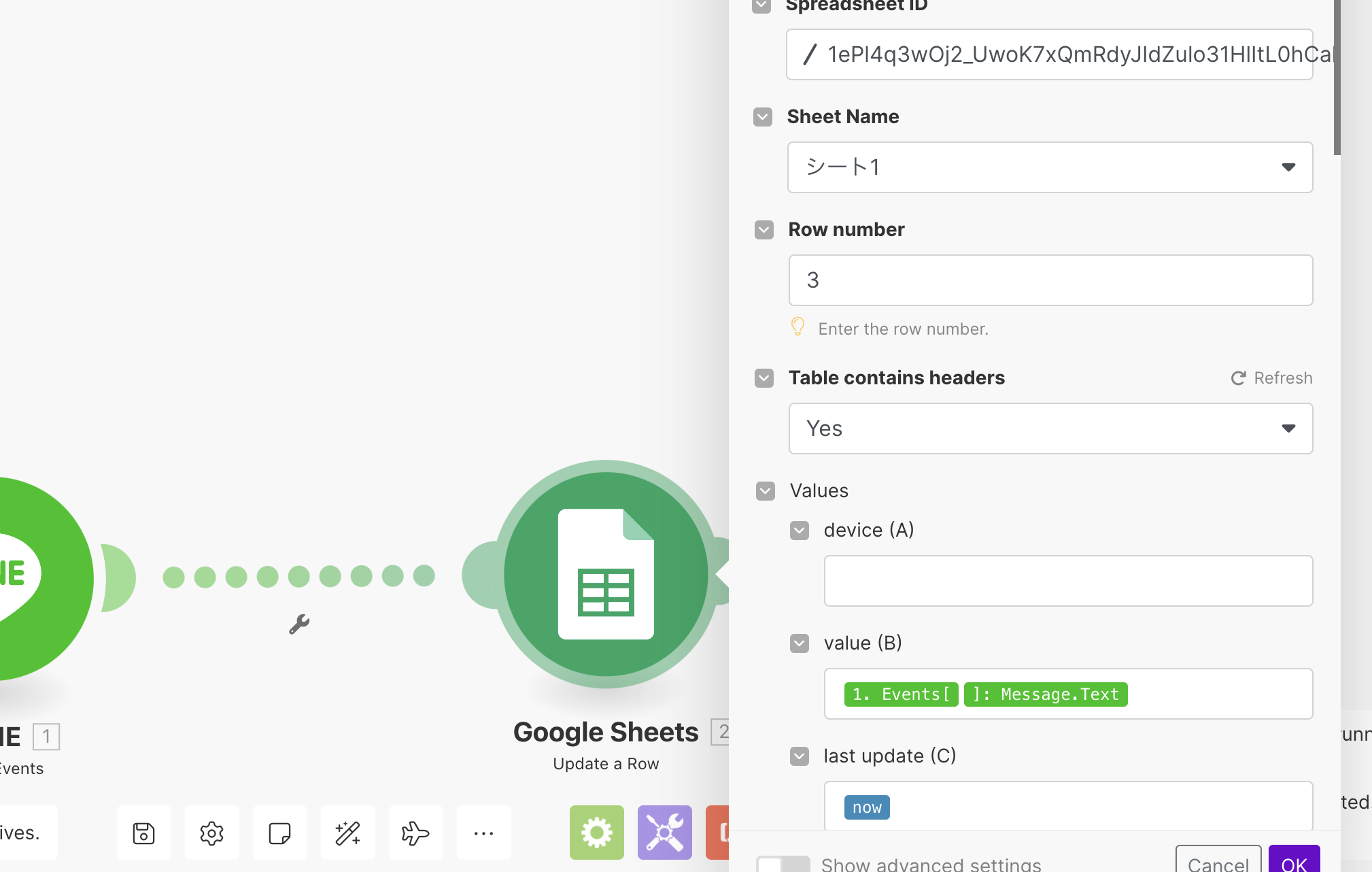
Task: Open the three-dots more options menu
Action: click(x=483, y=833)
